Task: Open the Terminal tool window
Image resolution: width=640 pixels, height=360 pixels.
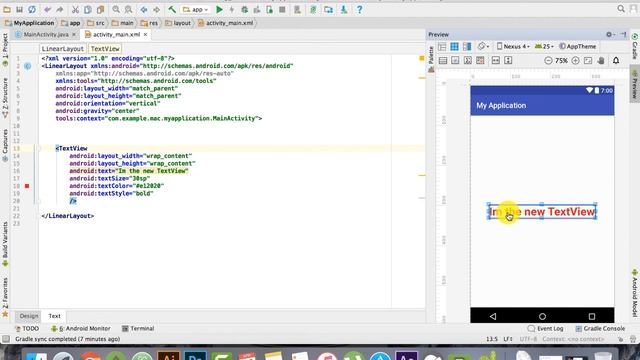Action: pos(138,329)
